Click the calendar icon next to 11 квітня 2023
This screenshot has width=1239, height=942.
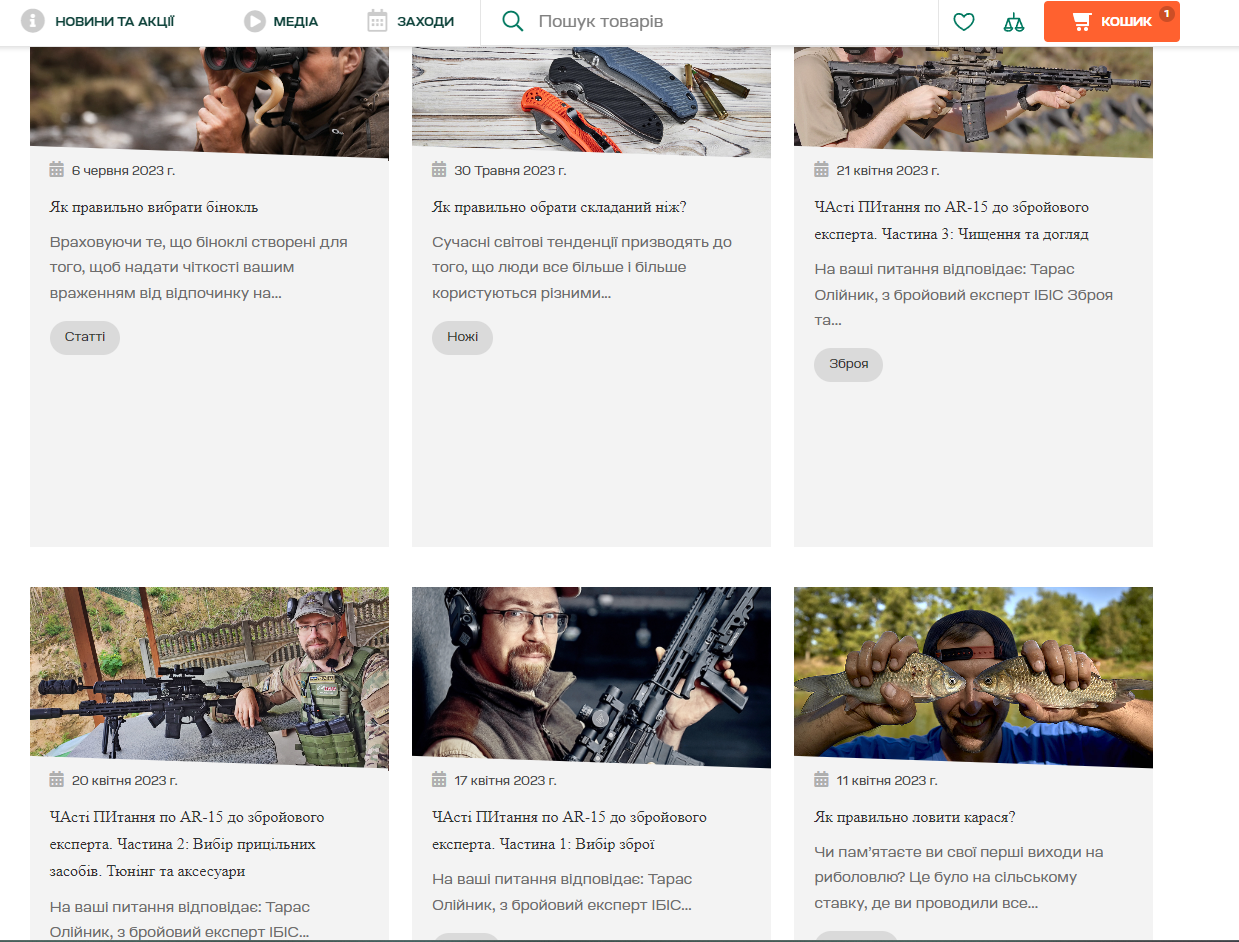[x=822, y=780]
